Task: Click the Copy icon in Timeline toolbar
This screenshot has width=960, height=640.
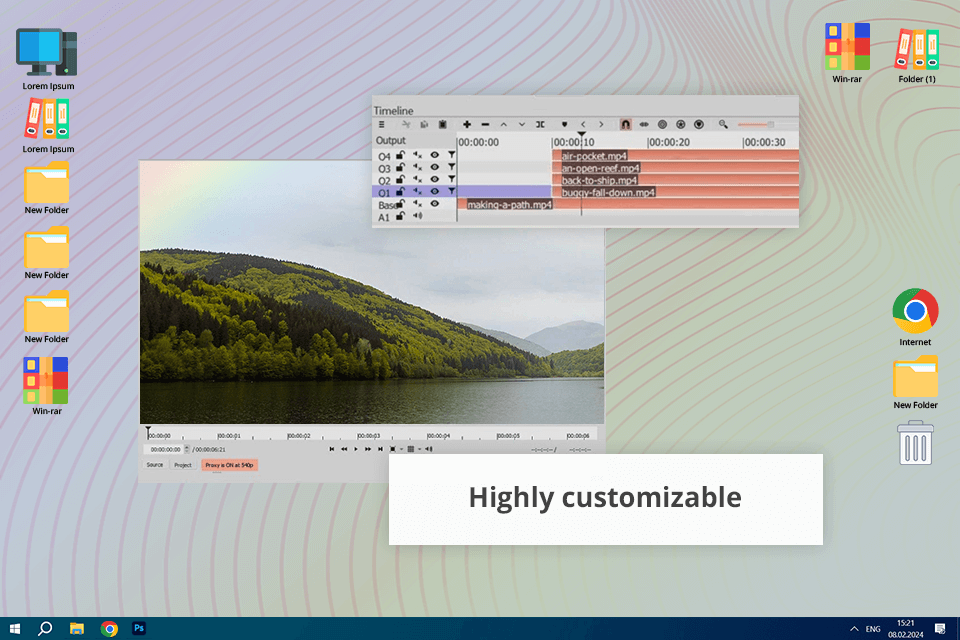Action: click(x=424, y=124)
